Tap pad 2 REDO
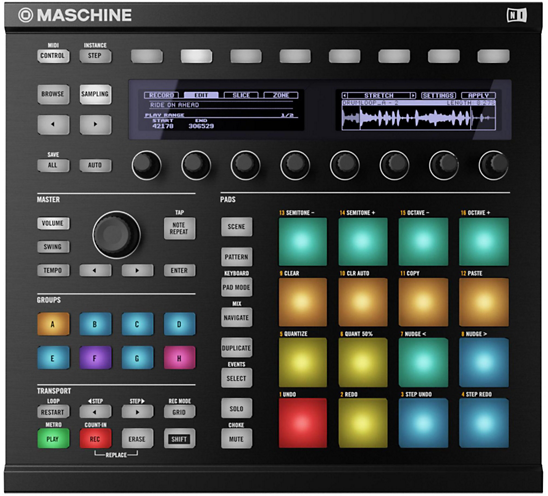The width and height of the screenshot is (548, 496). [x=363, y=423]
